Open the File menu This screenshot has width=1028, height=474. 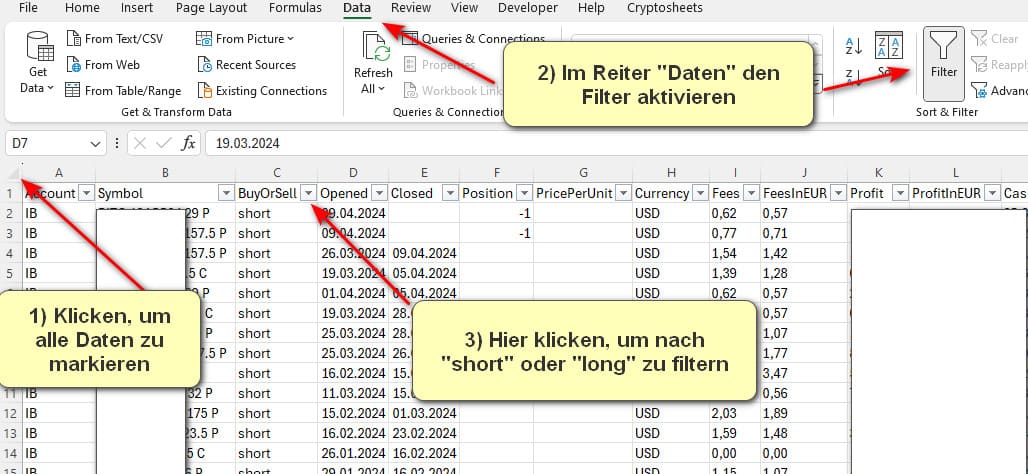pos(28,8)
